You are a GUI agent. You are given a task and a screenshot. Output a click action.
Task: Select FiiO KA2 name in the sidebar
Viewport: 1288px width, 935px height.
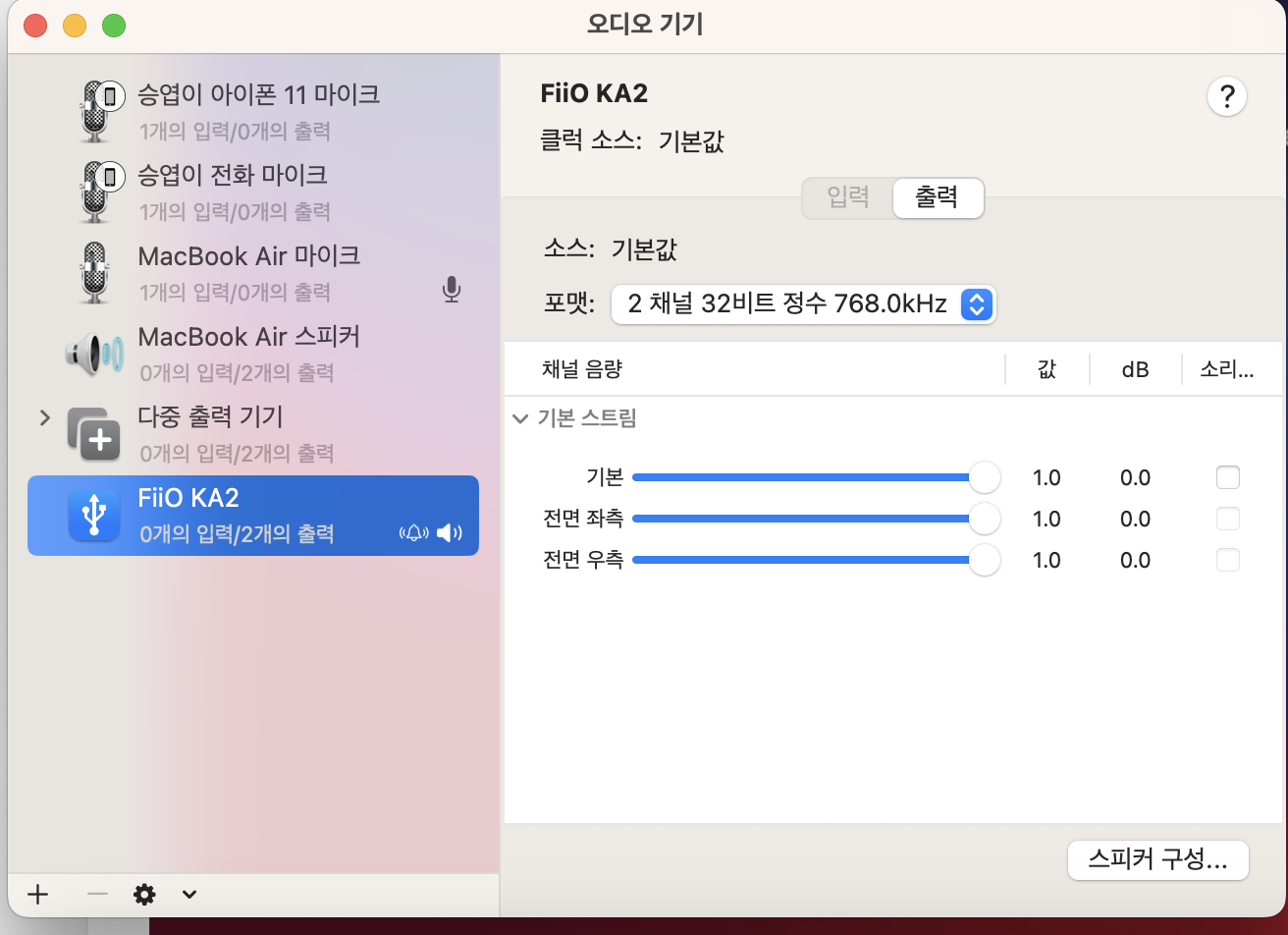coord(188,498)
